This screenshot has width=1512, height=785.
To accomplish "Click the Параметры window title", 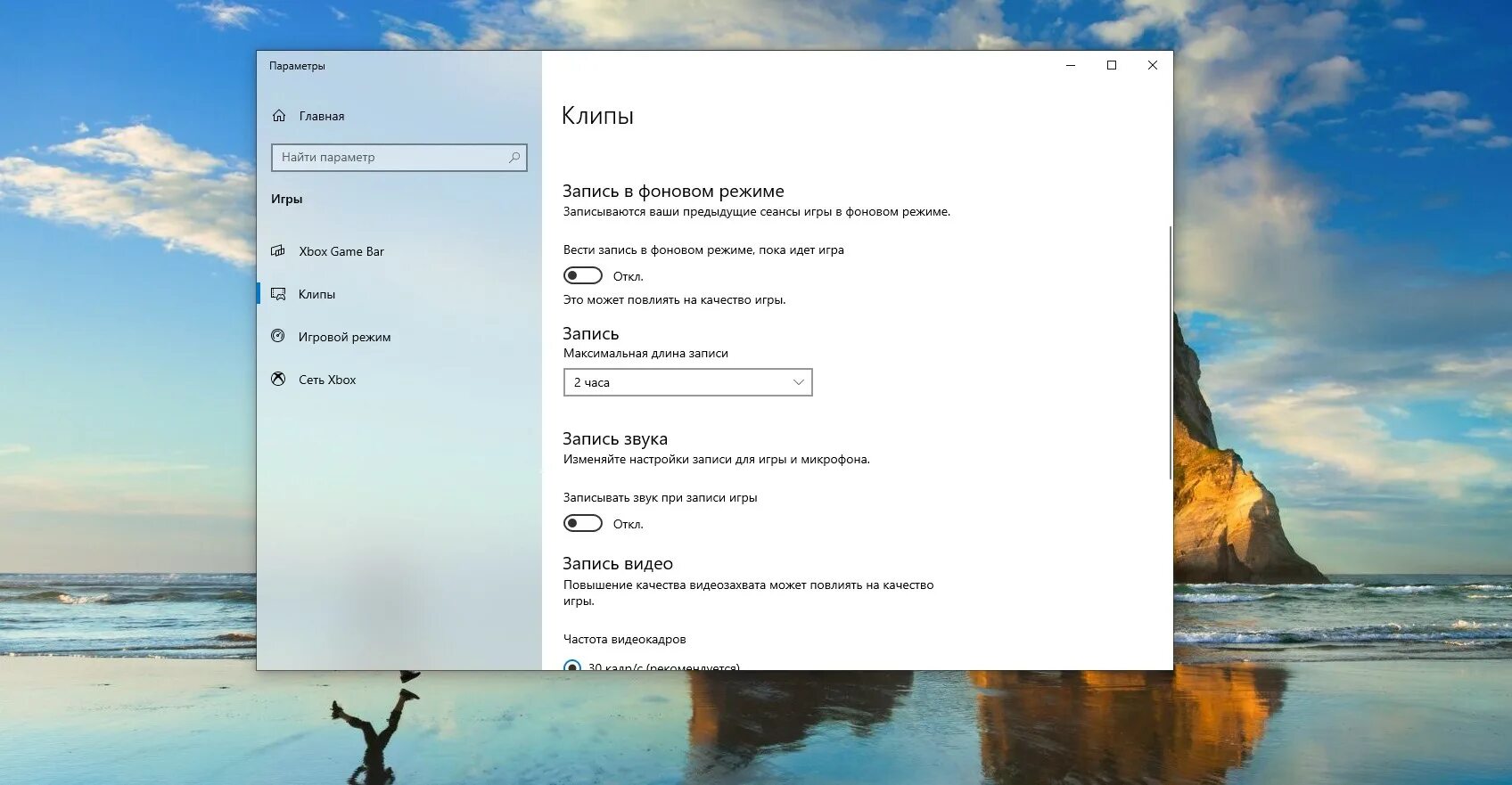I will 297,66.
